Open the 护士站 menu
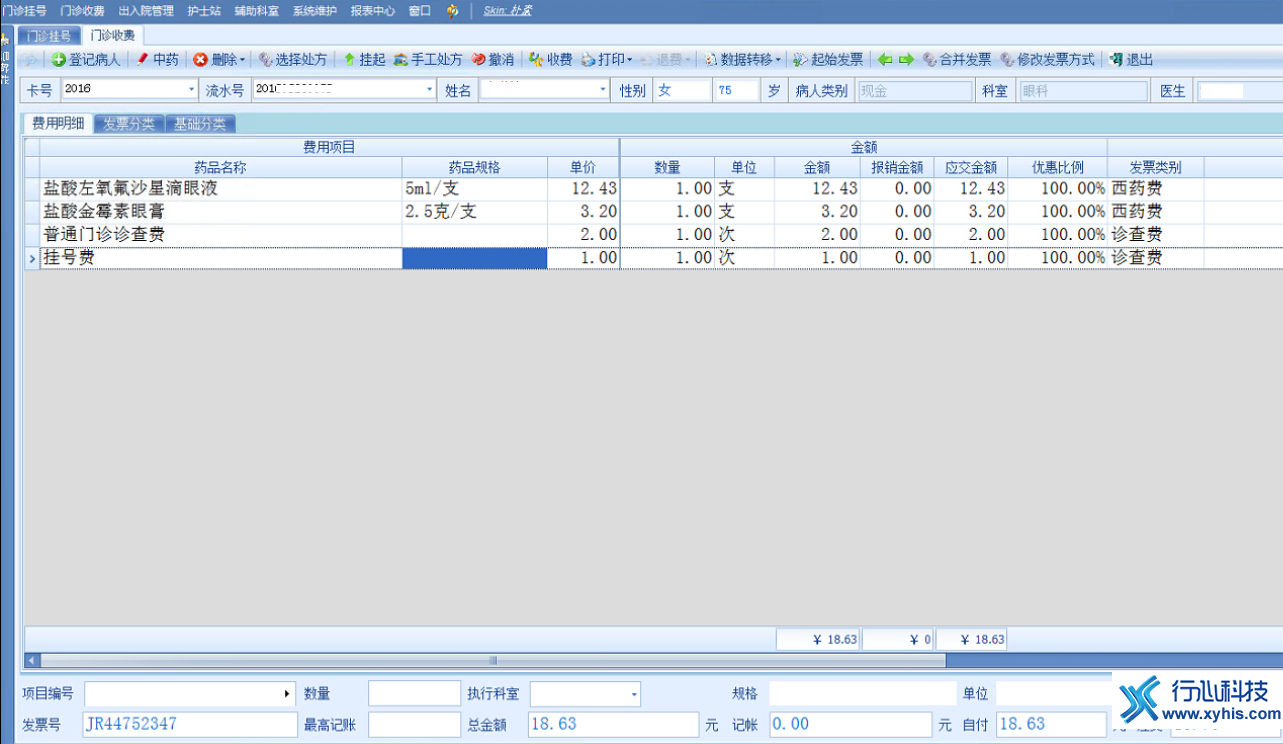 [x=204, y=11]
